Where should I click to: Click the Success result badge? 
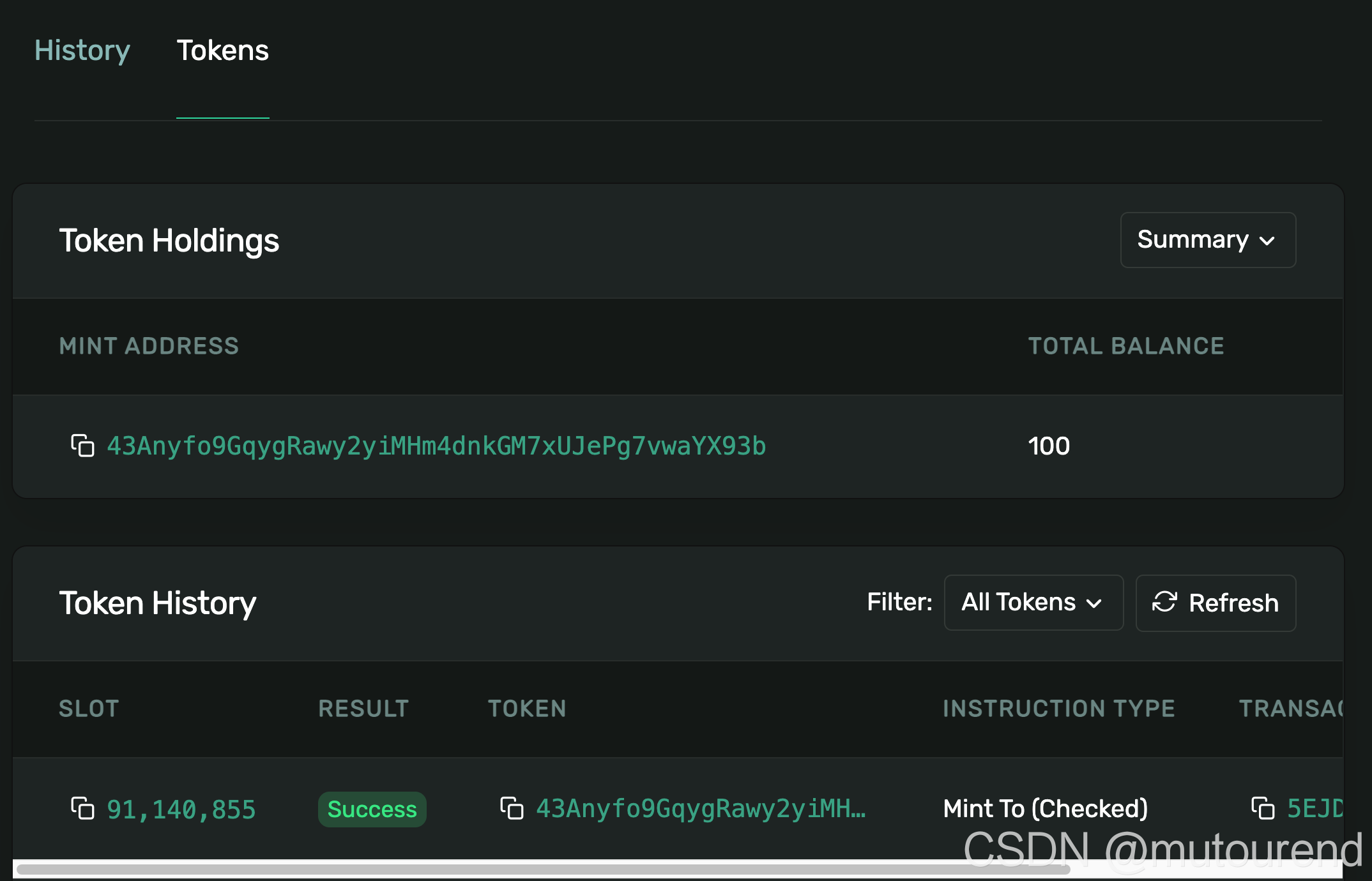(x=372, y=809)
